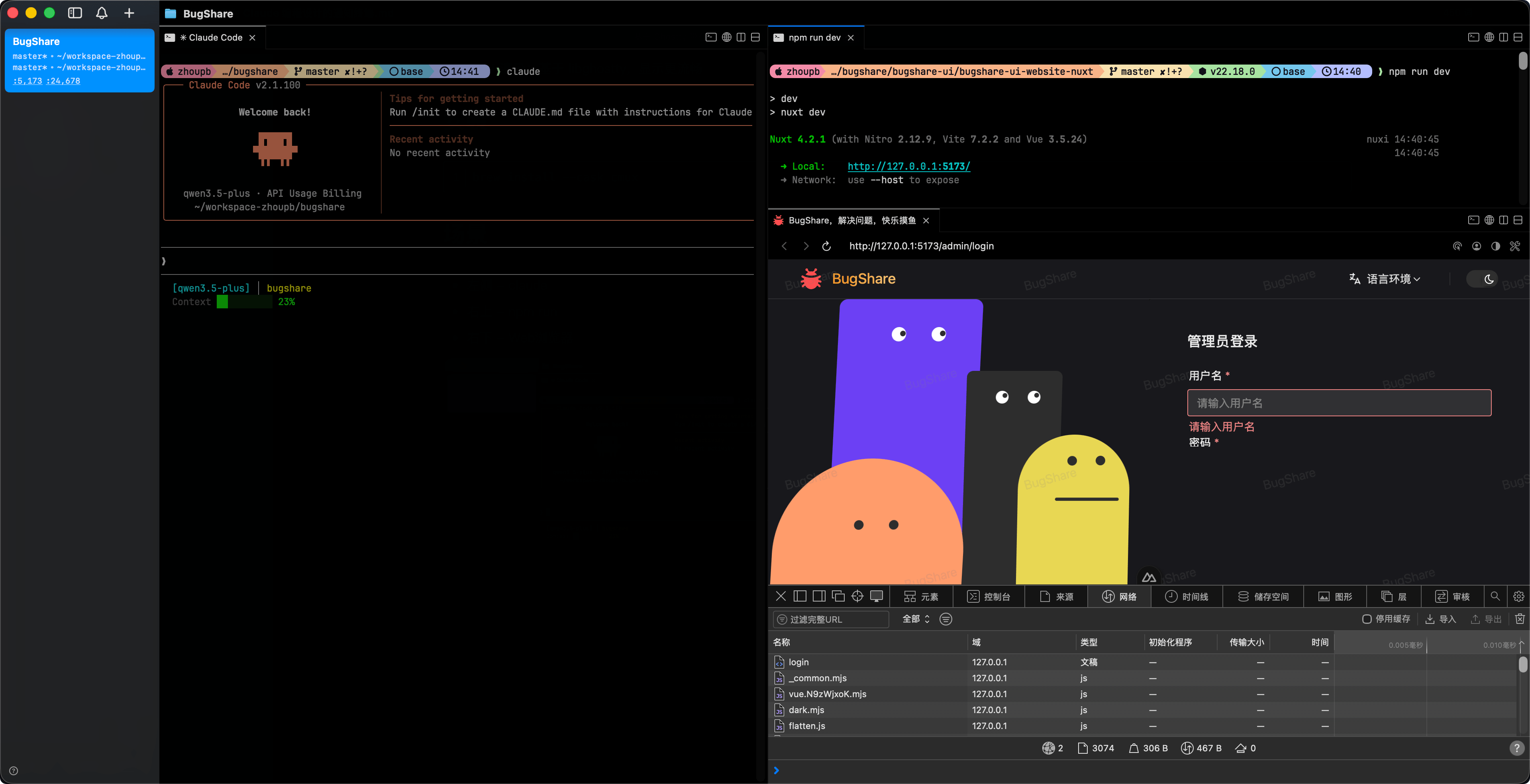Click the plus icon to add workspace
This screenshot has height=784, width=1530.
click(x=129, y=13)
